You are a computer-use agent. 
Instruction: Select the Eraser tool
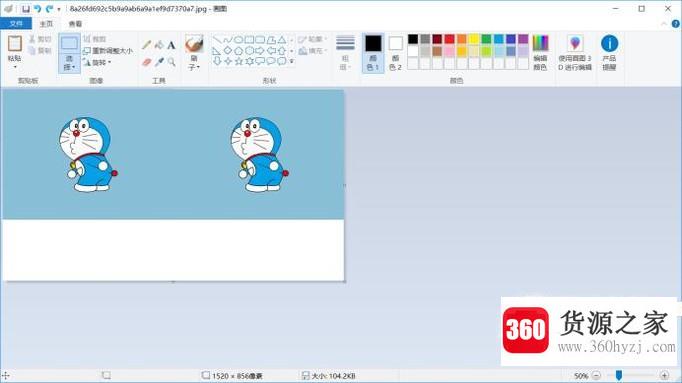click(147, 62)
